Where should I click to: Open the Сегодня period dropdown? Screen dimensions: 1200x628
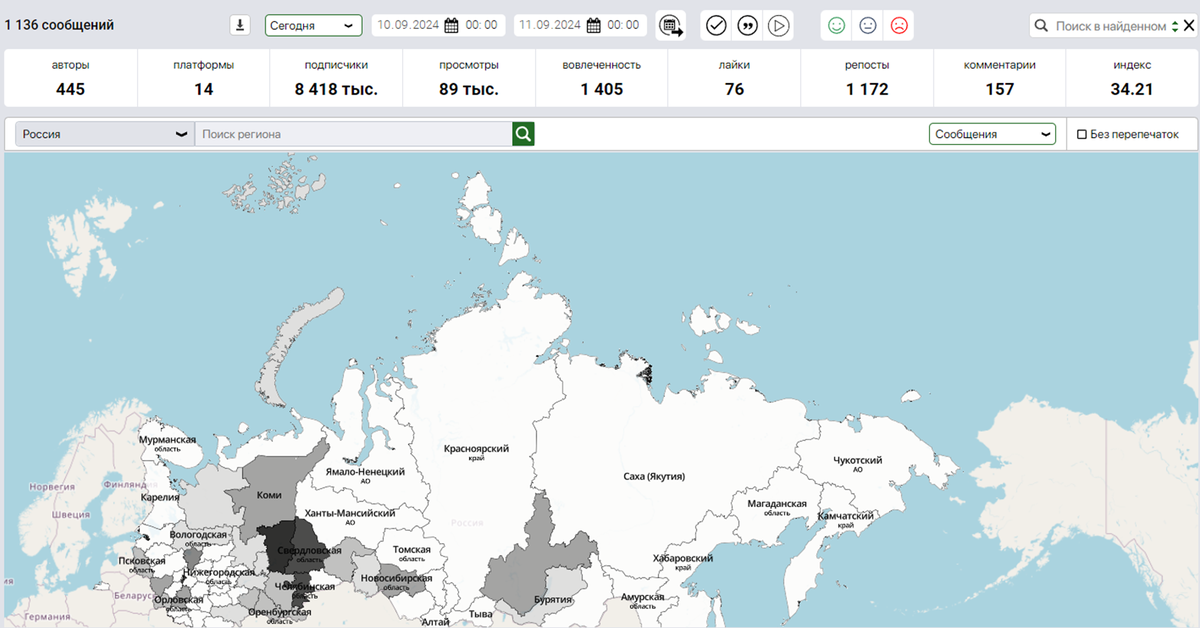coord(313,25)
